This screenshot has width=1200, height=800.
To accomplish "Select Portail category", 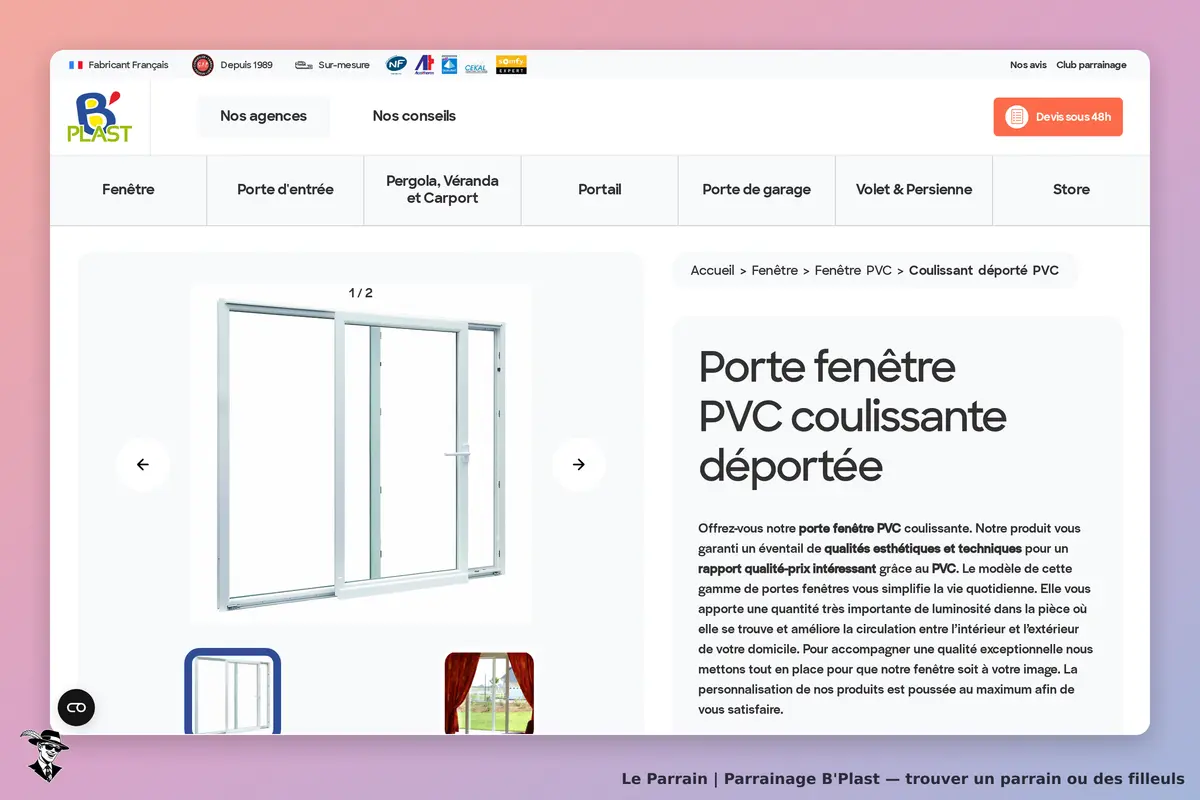I will pos(600,190).
